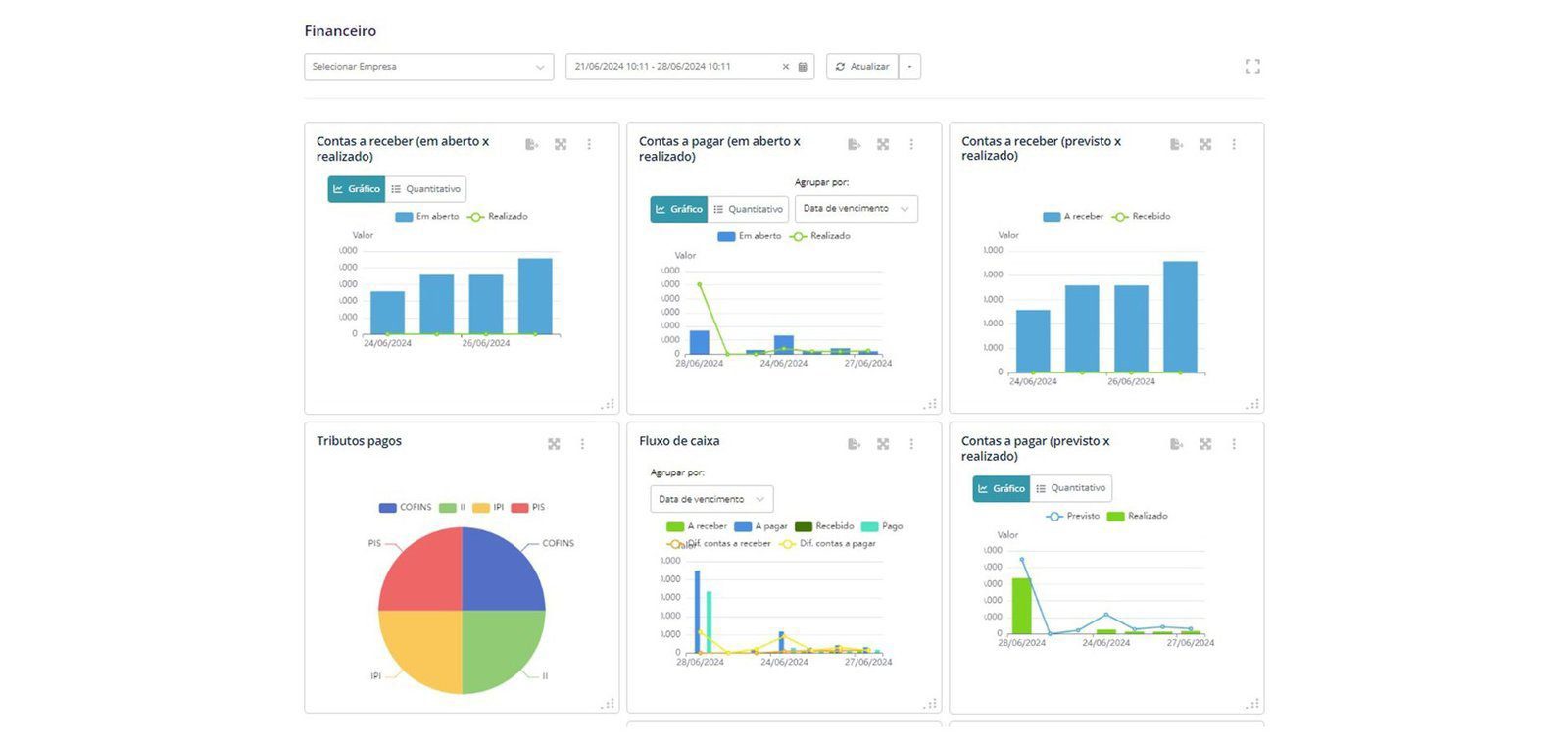Image resolution: width=1568 pixels, height=745 pixels.
Task: Toggle the Previsto legend in Contas a pagar (previsto)
Action: coord(1073,516)
